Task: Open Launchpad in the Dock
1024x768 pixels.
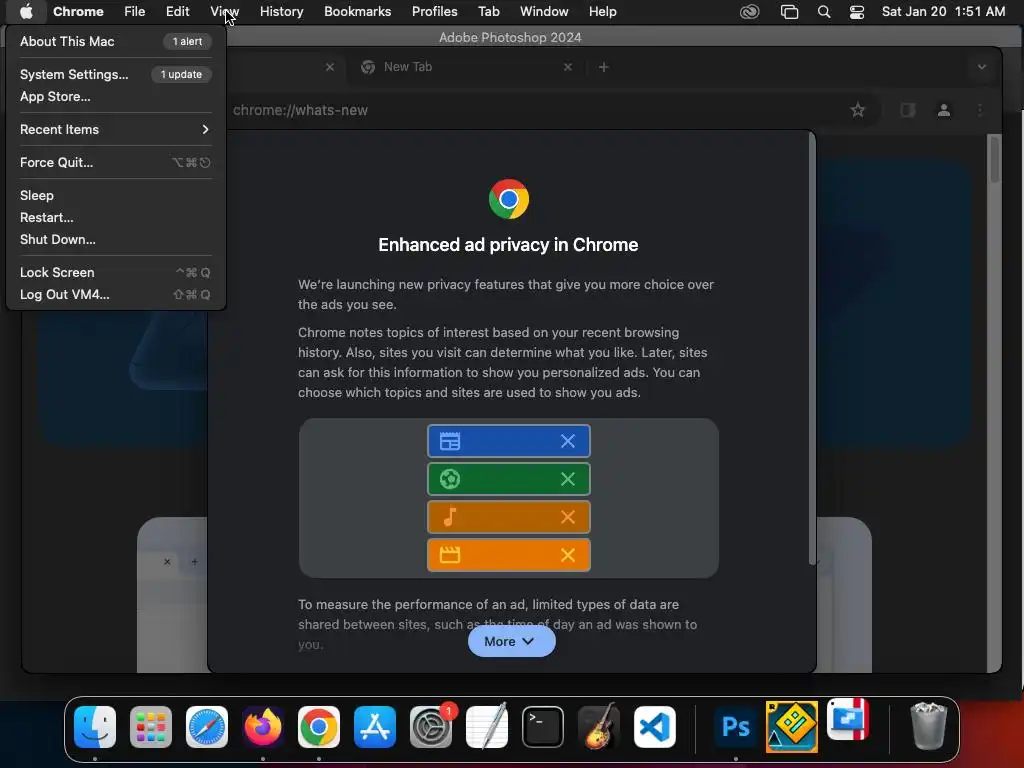Action: tap(151, 726)
